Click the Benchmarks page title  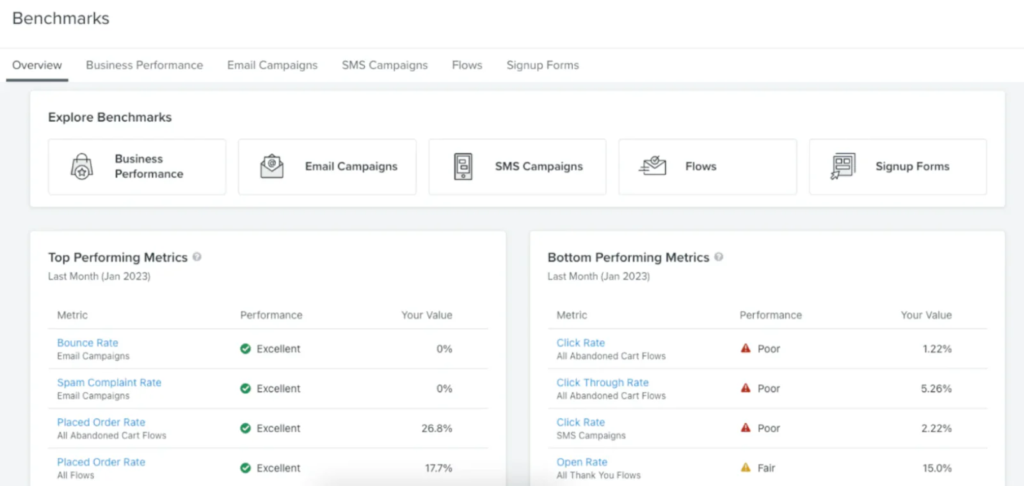click(x=61, y=19)
